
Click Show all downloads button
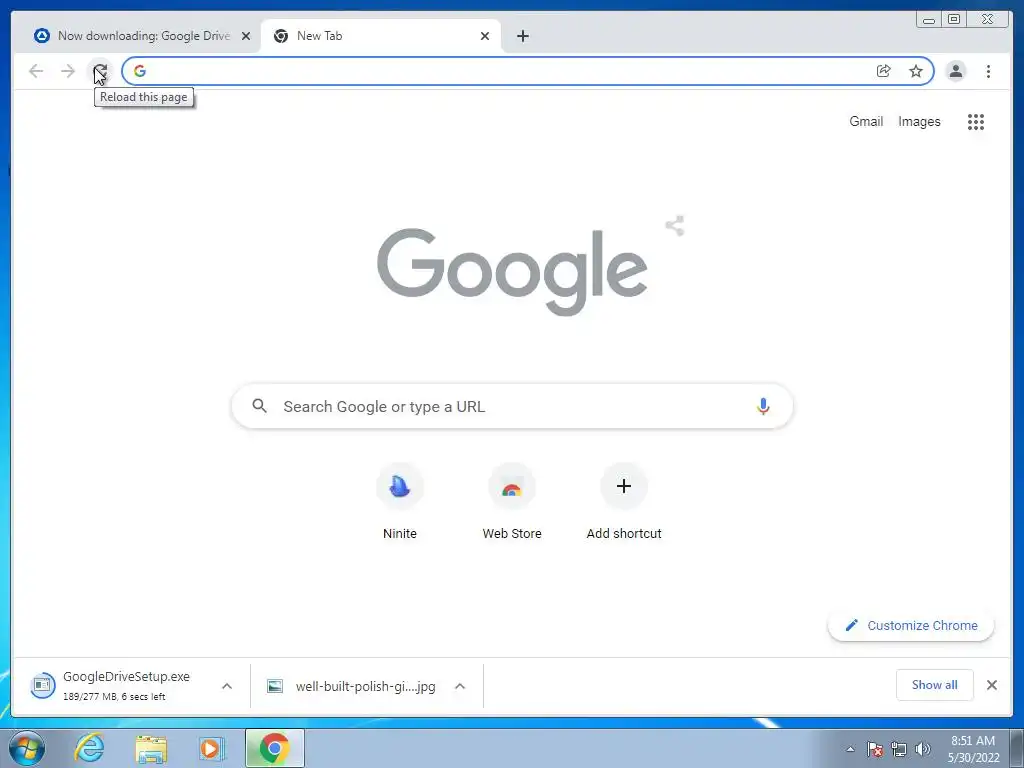(x=934, y=684)
